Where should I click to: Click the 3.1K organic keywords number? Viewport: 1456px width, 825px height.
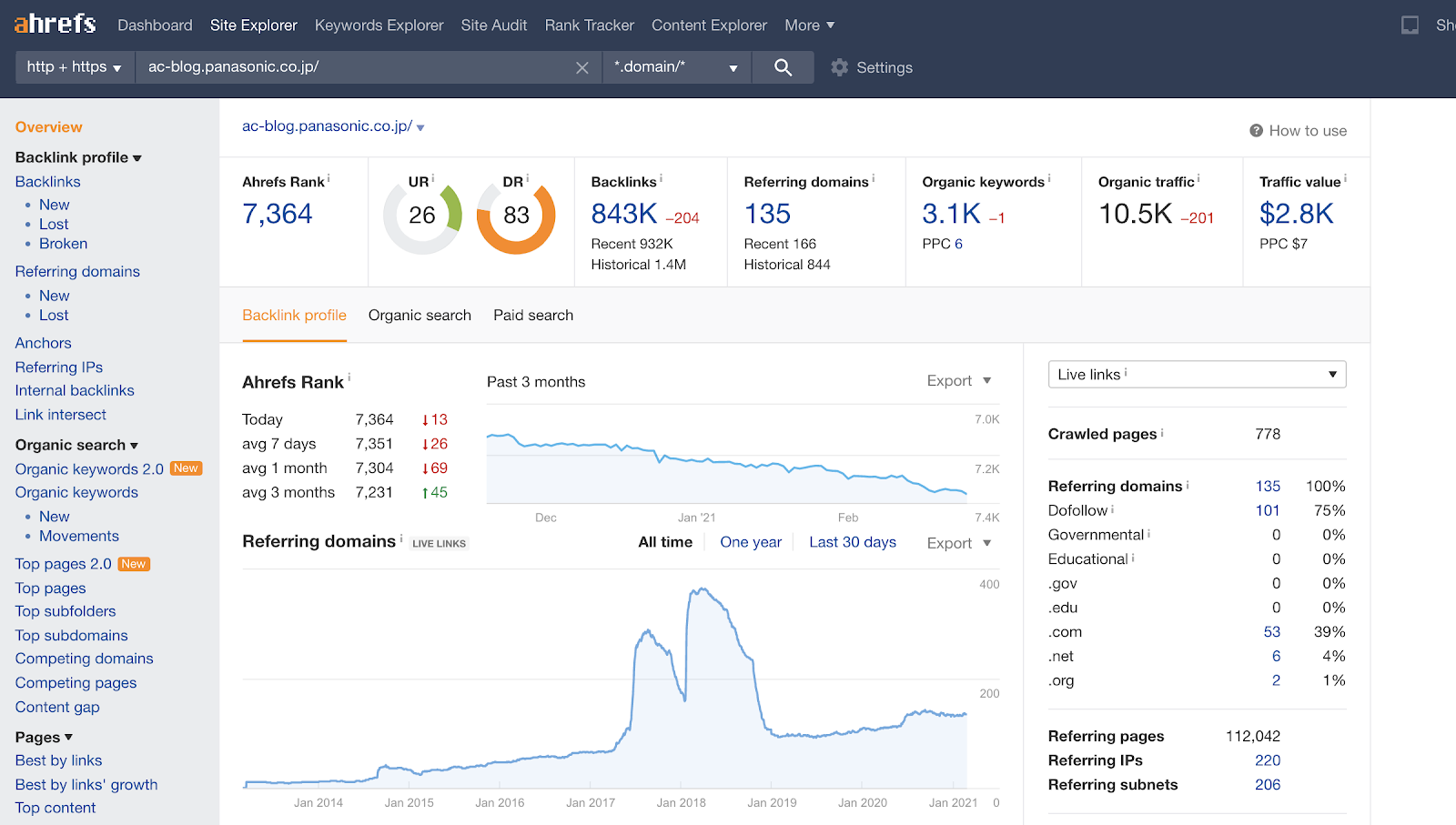(x=951, y=214)
